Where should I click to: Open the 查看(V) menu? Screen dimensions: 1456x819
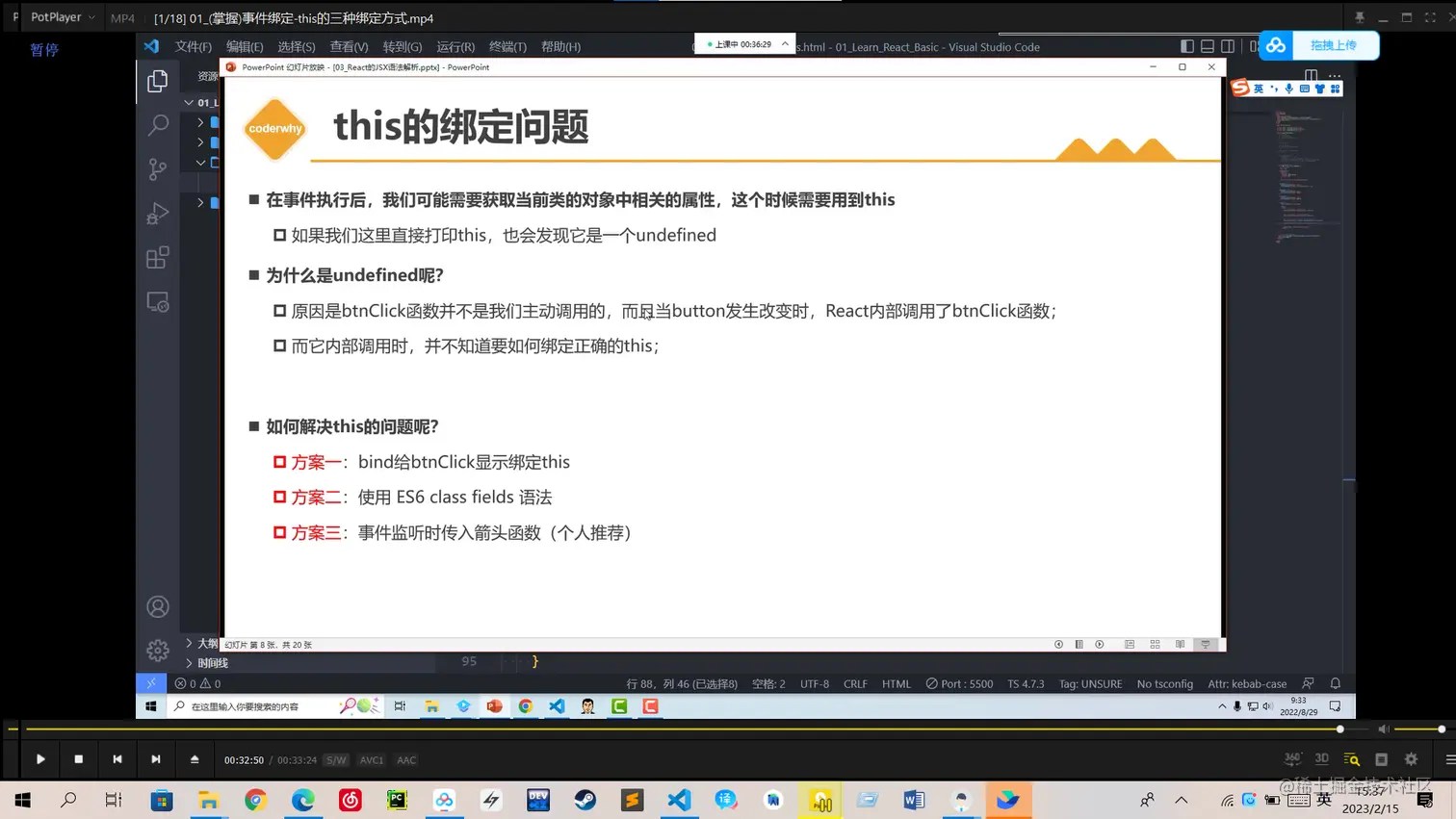[349, 46]
